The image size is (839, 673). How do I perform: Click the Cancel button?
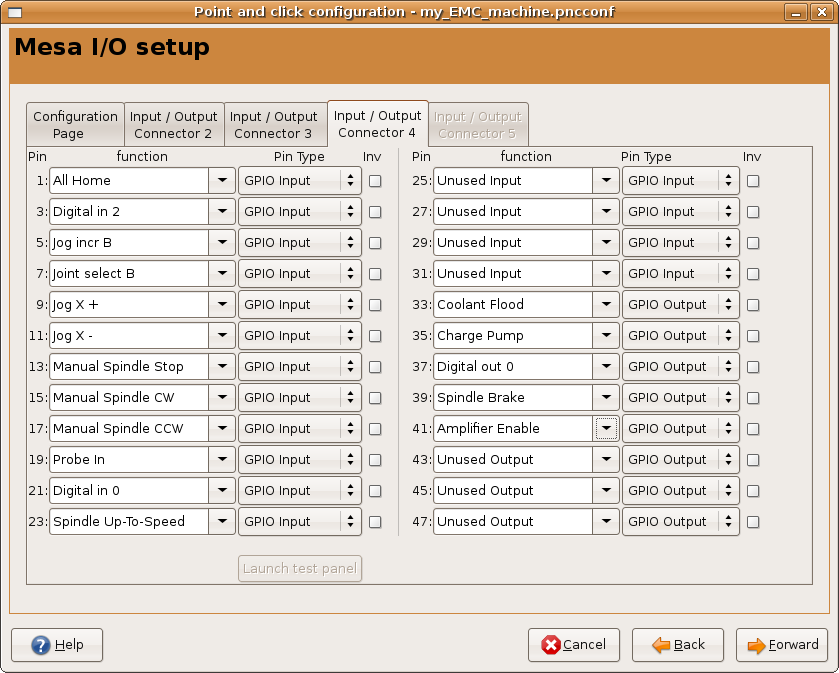[x=574, y=645]
